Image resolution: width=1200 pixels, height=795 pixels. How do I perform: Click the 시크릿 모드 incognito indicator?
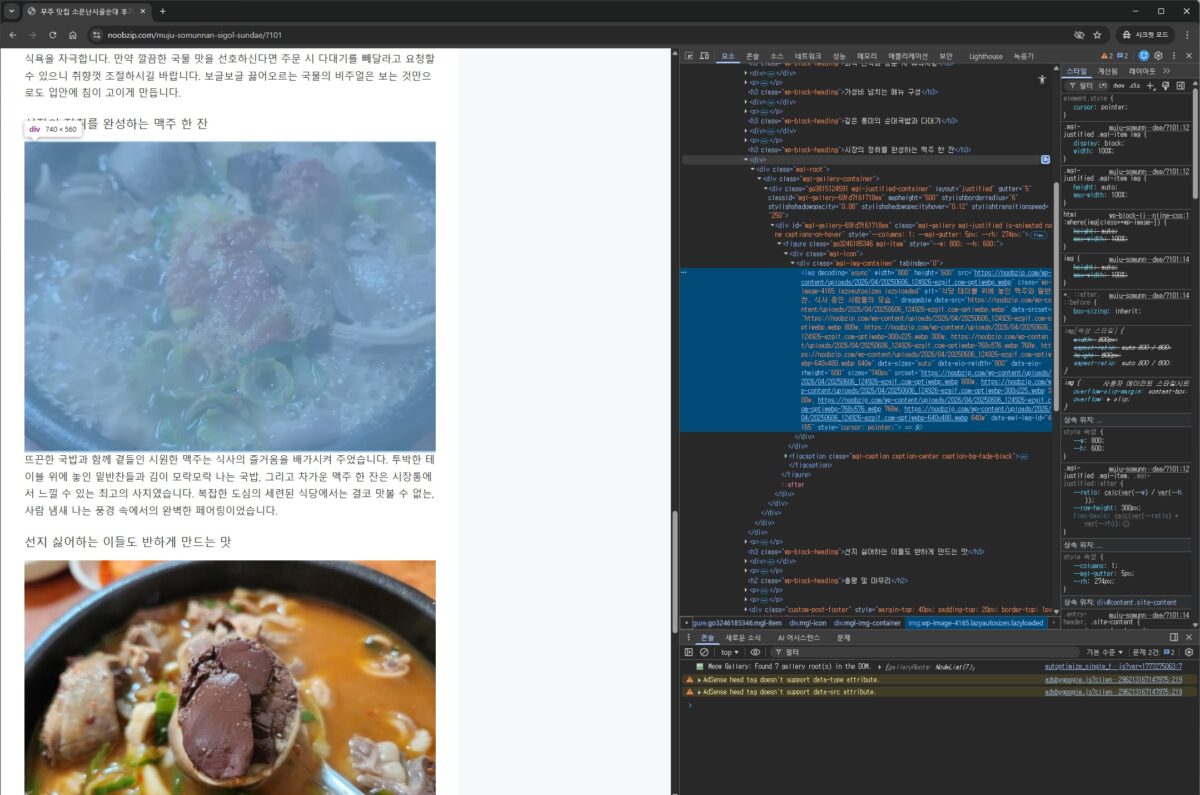1143,34
